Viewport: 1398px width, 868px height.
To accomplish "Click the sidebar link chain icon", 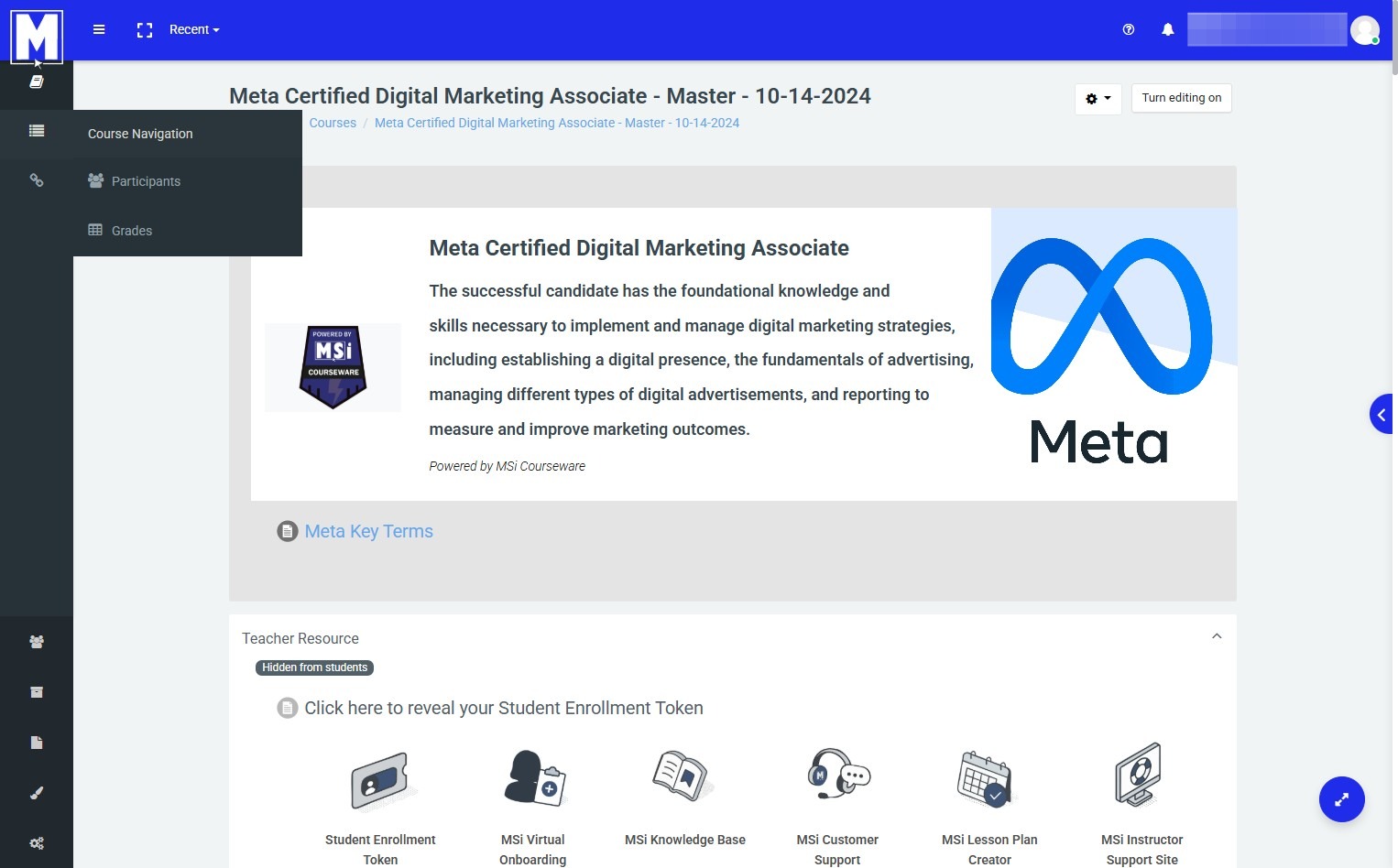I will pos(37,180).
